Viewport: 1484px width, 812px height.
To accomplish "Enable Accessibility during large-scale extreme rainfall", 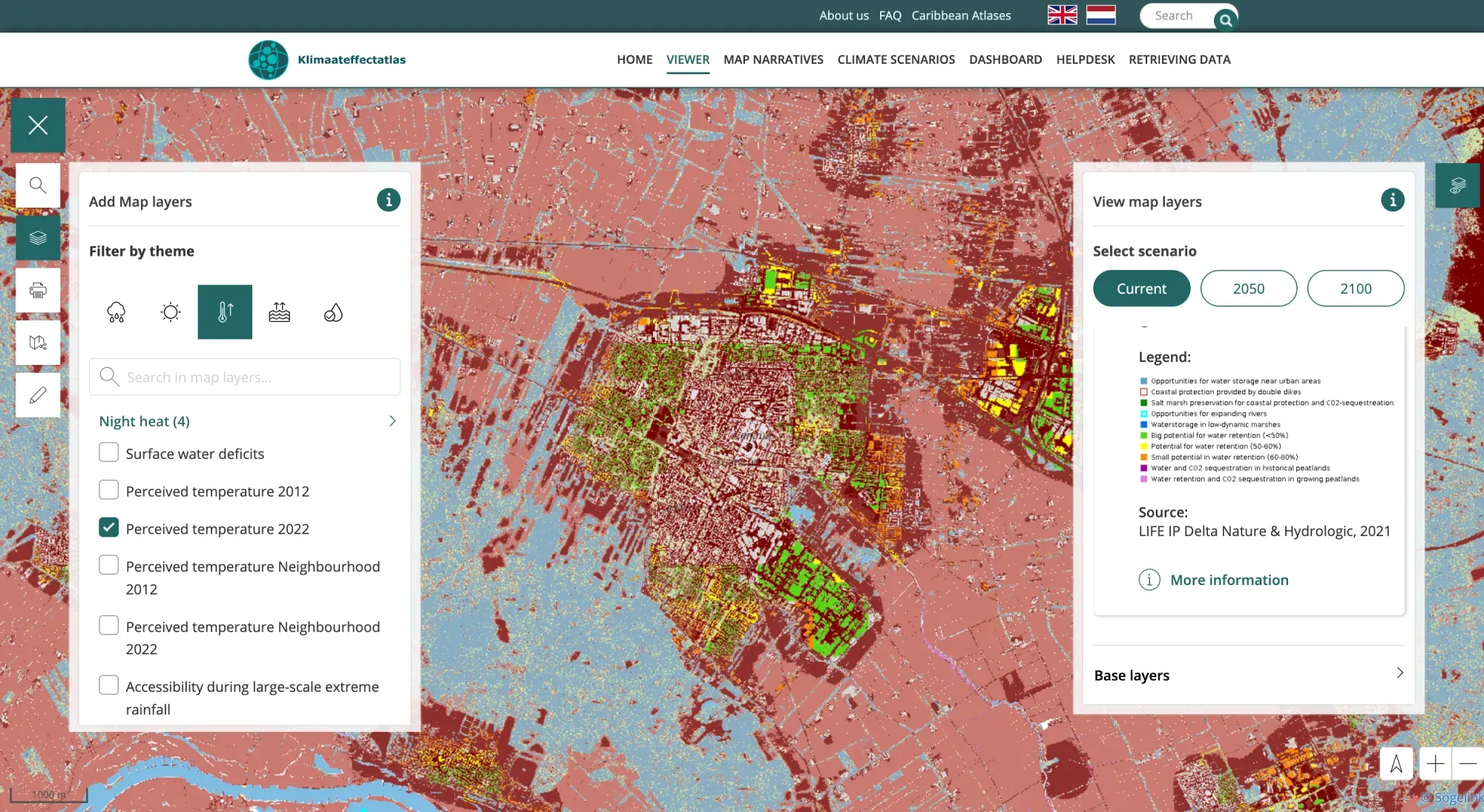I will click(x=109, y=685).
